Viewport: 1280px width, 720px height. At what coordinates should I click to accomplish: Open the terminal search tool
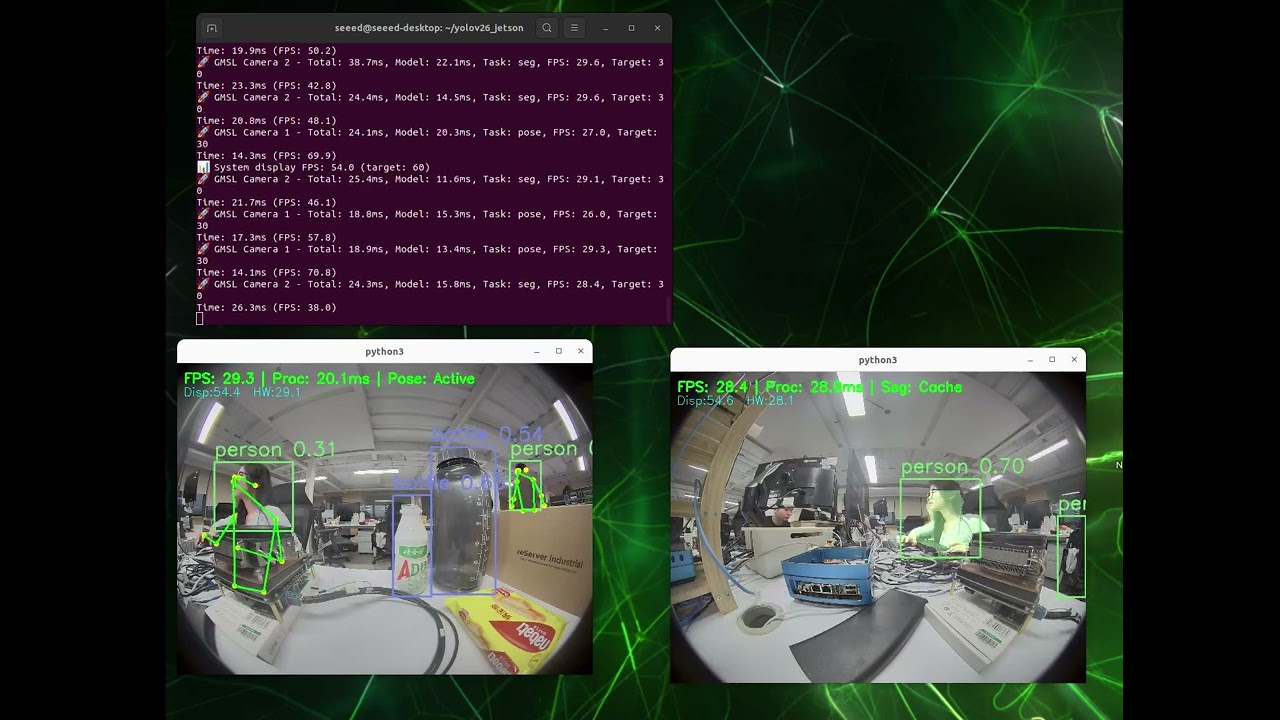(x=547, y=28)
